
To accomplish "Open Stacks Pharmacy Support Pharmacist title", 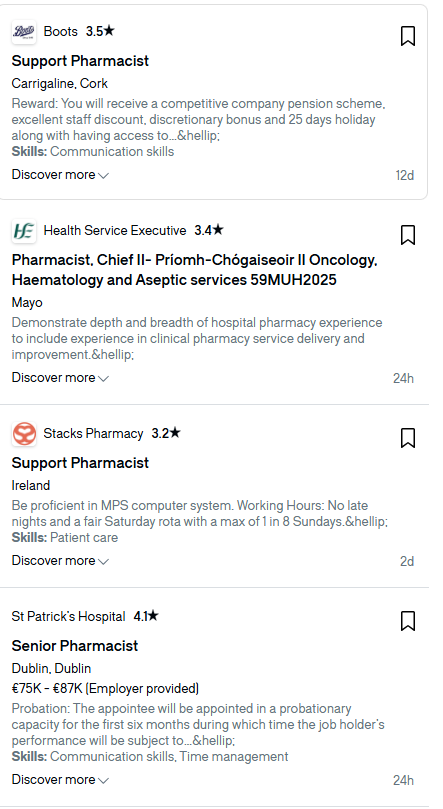I will point(80,463).
